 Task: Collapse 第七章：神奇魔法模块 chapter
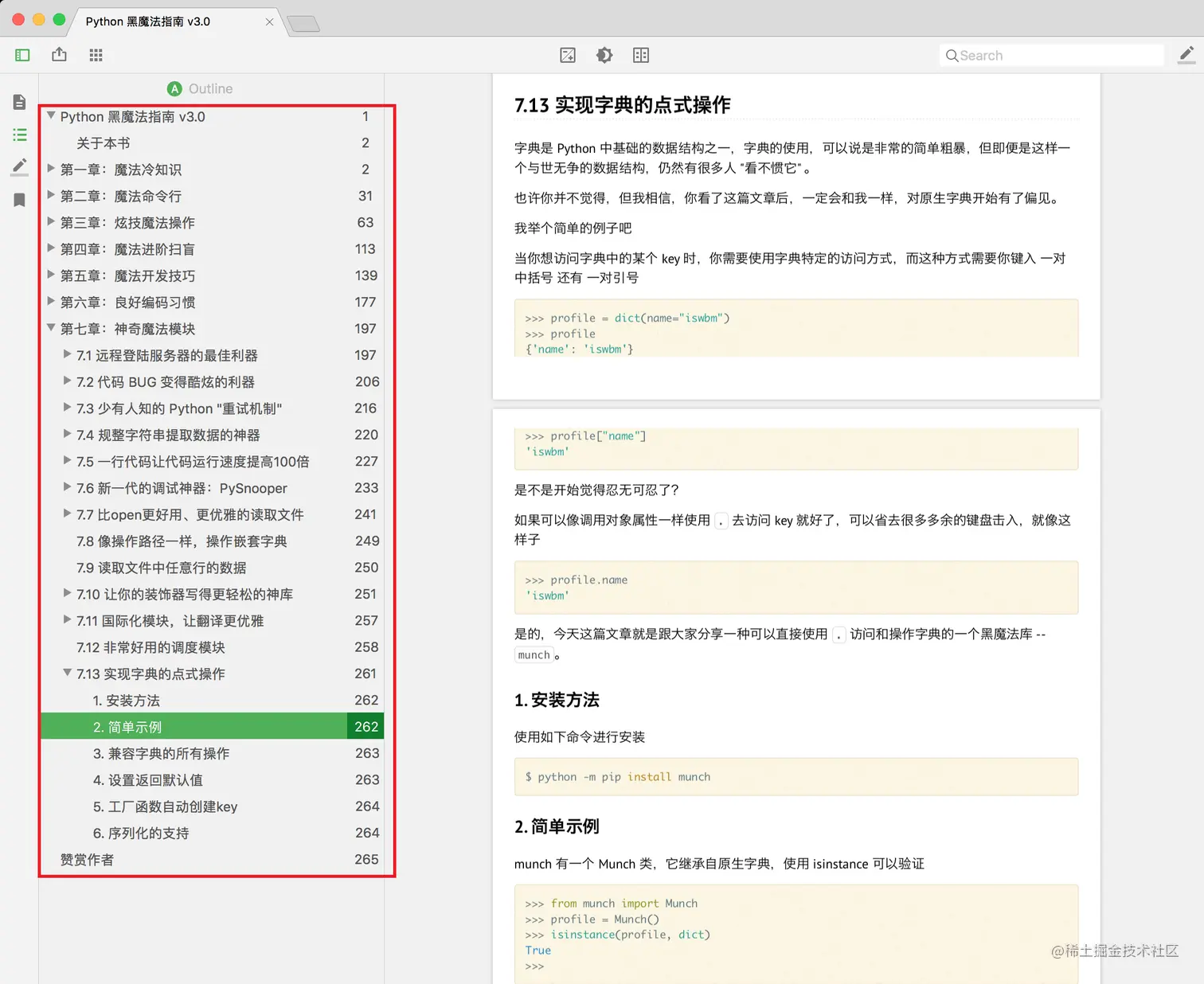click(x=51, y=328)
